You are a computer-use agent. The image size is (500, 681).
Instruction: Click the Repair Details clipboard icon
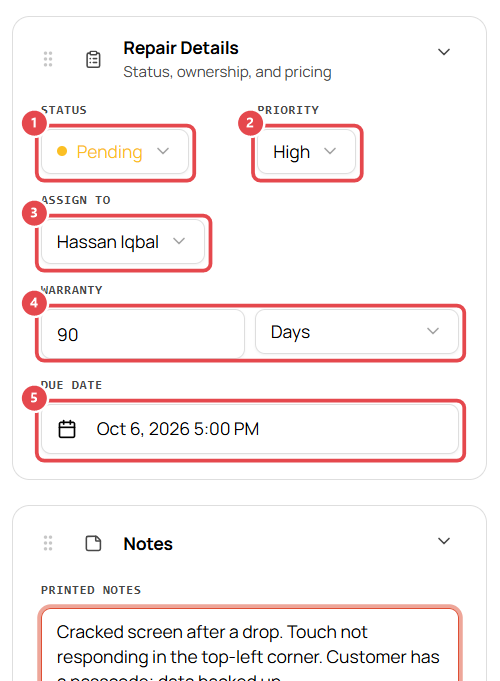click(93, 60)
